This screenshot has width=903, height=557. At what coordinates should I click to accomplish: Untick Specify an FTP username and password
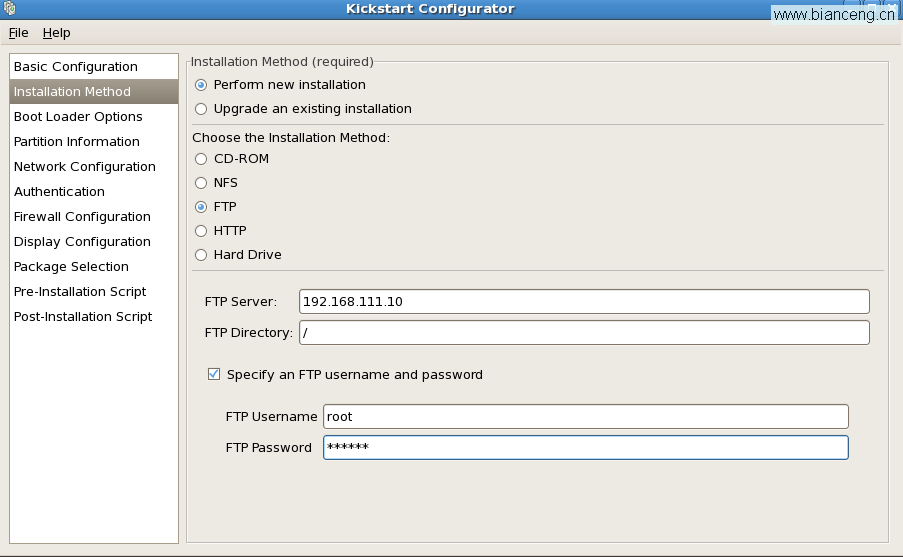pos(214,374)
